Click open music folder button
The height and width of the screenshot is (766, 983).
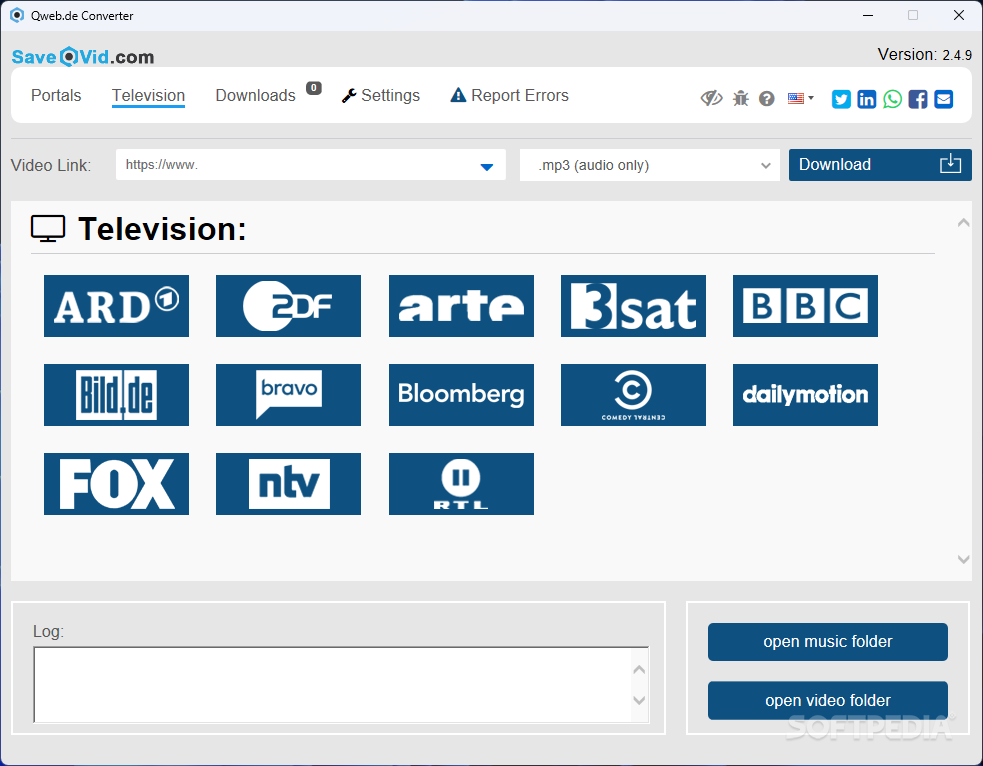(x=828, y=641)
